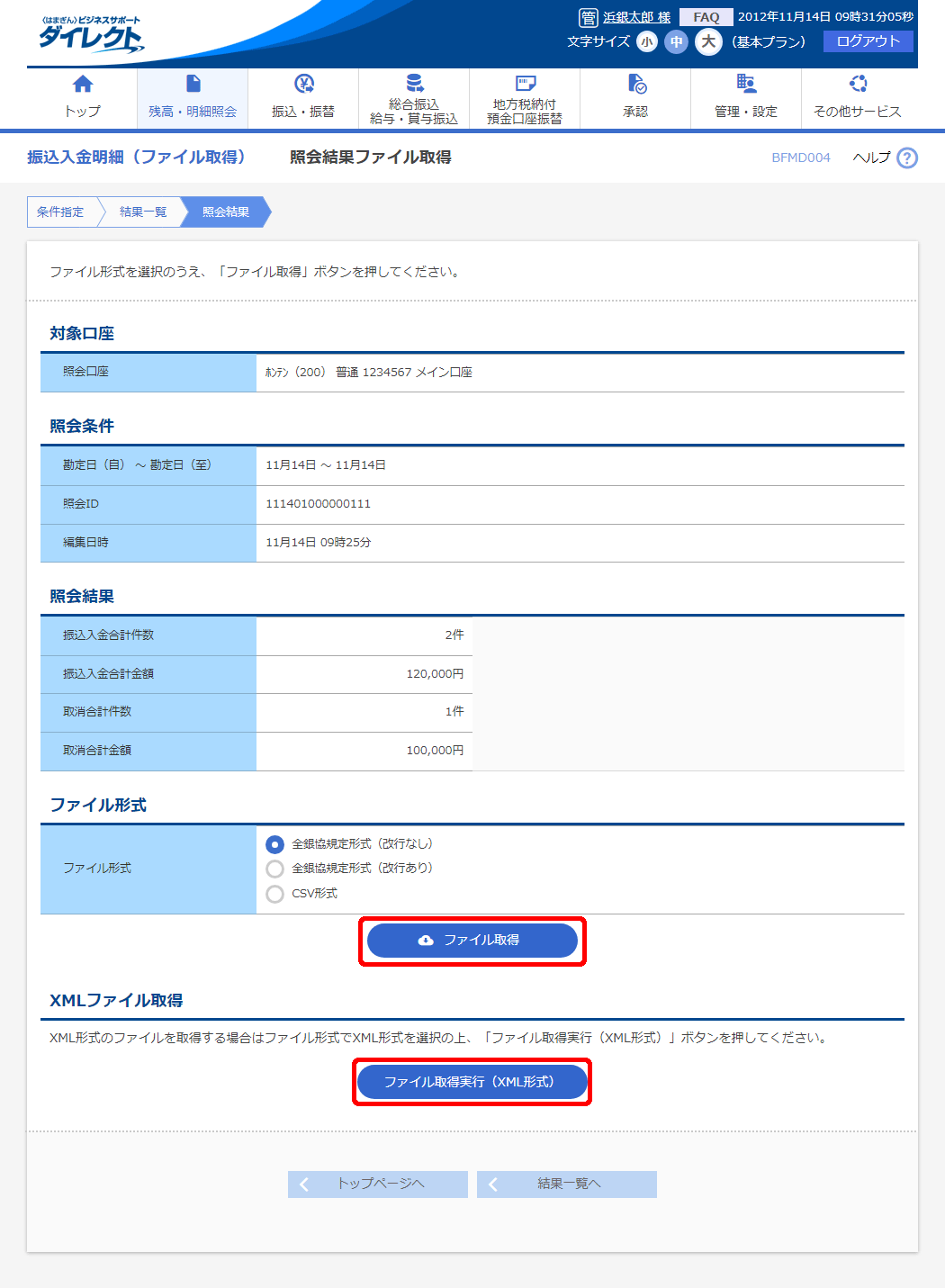Go to 条件指定 breadcrumb step
The width and height of the screenshot is (945, 1288).
point(60,212)
